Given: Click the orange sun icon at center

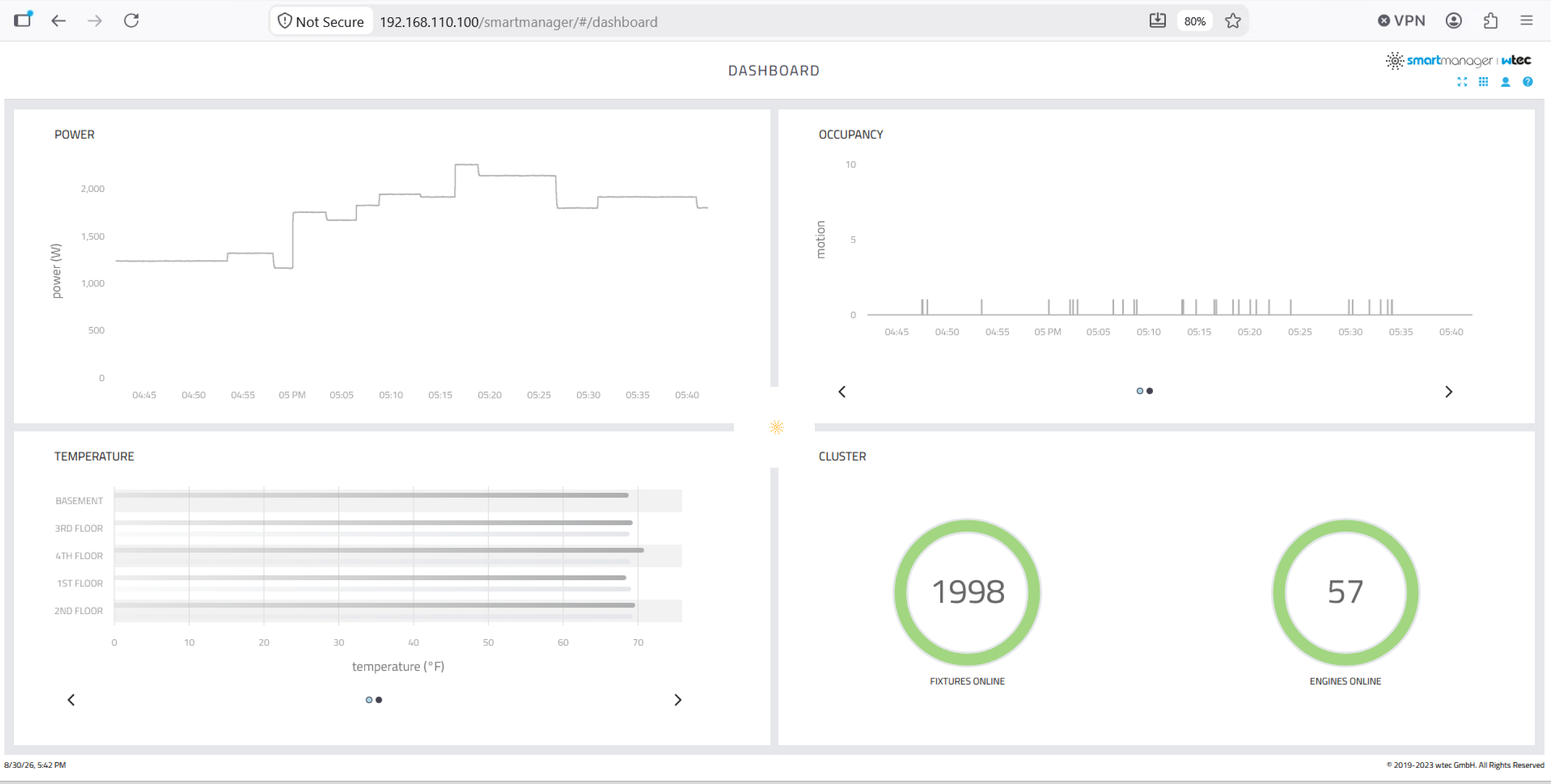Looking at the screenshot, I should (777, 427).
